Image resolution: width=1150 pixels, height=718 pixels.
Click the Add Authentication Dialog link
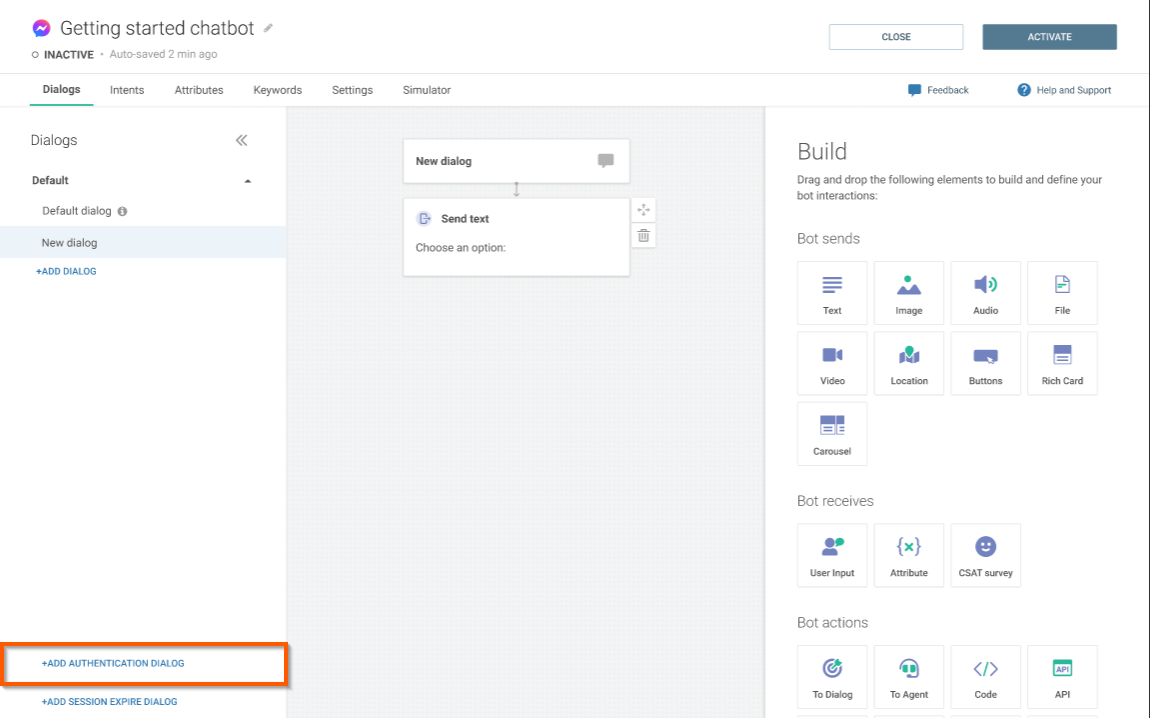[113, 664]
